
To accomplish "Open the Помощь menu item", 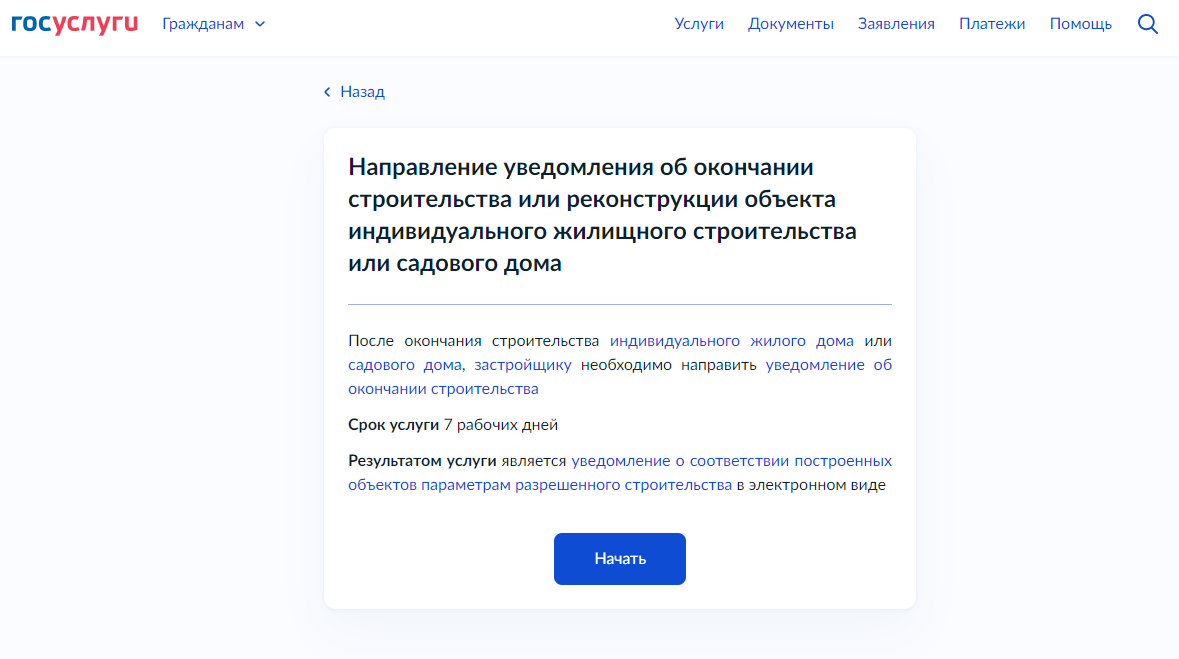I will click(x=1080, y=24).
